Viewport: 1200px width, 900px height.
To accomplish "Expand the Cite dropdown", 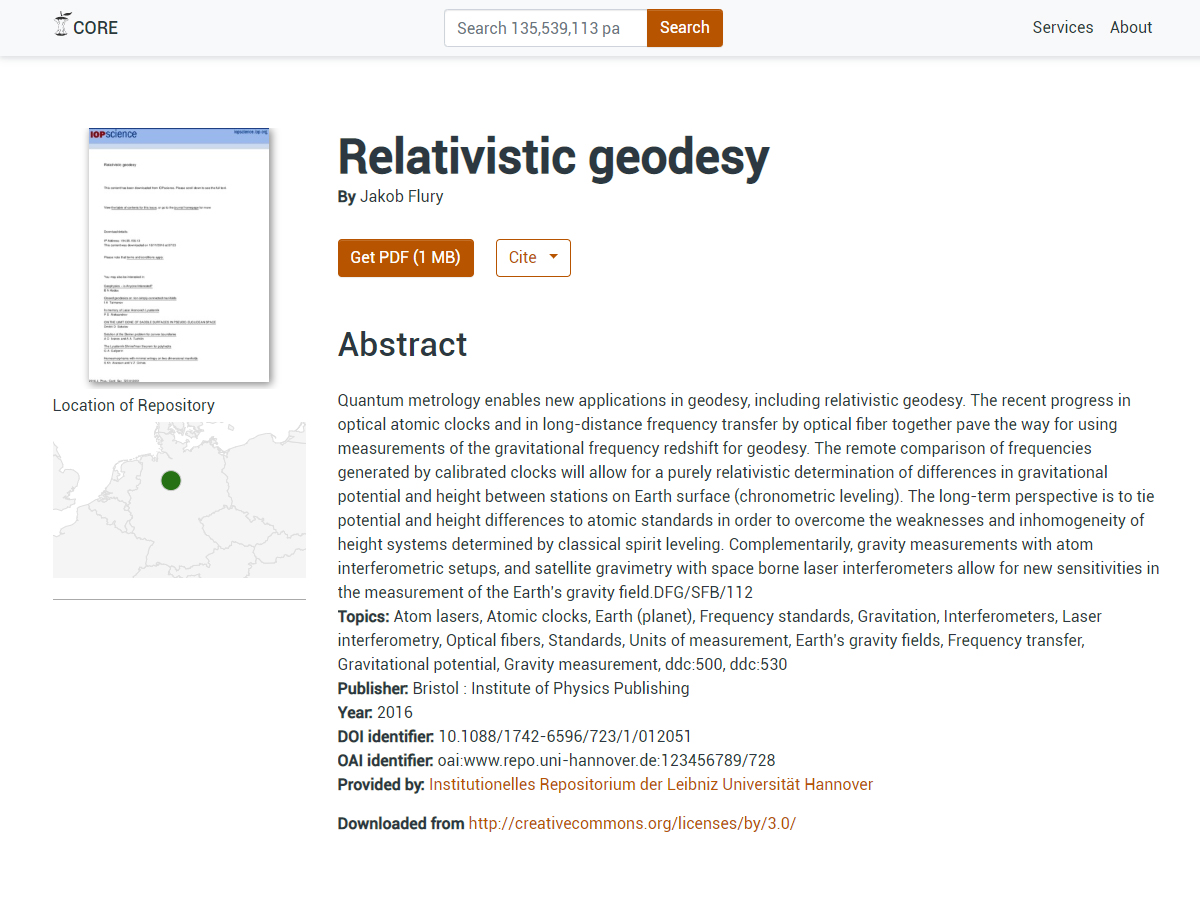I will coord(533,258).
